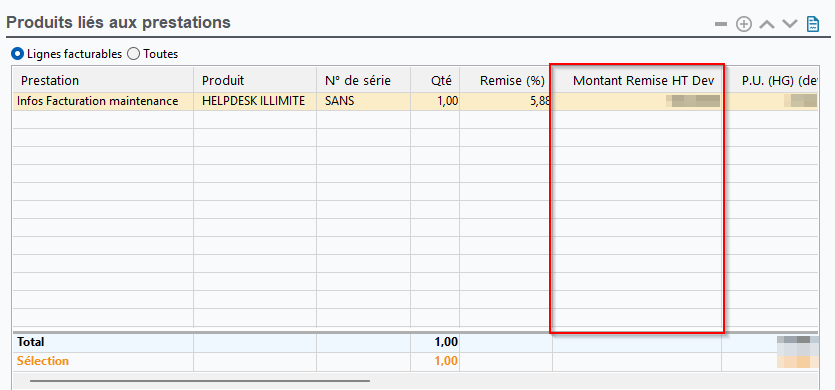
Task: Click the Montant Remise HT Dev header
Action: (x=637, y=80)
